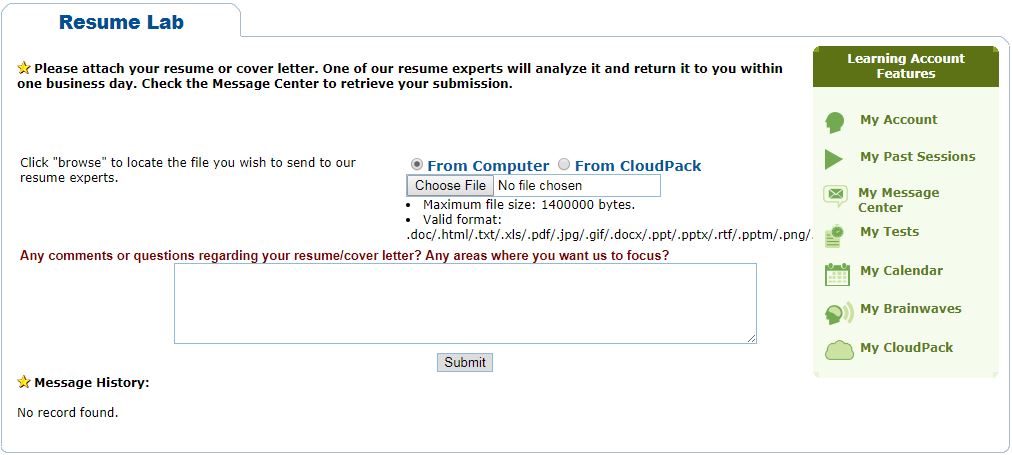Click inside the comments text area

point(465,304)
